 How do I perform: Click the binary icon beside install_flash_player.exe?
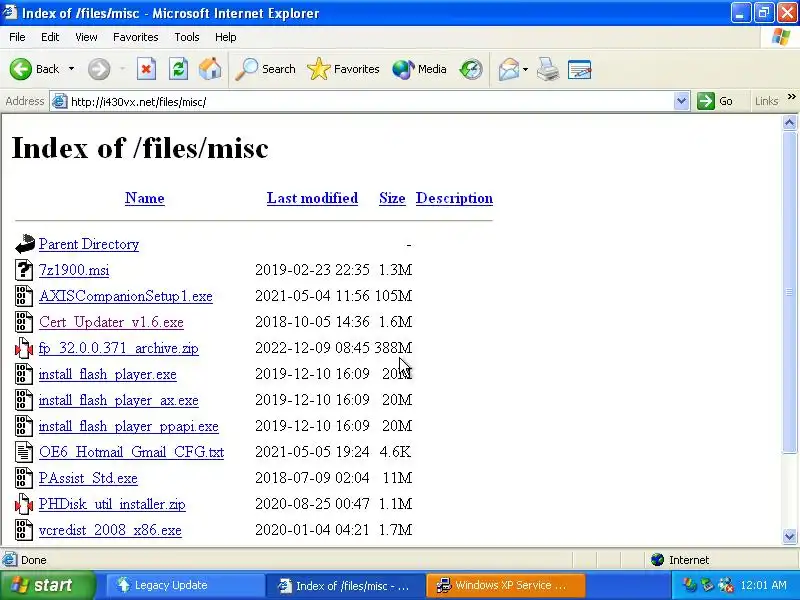(23, 374)
